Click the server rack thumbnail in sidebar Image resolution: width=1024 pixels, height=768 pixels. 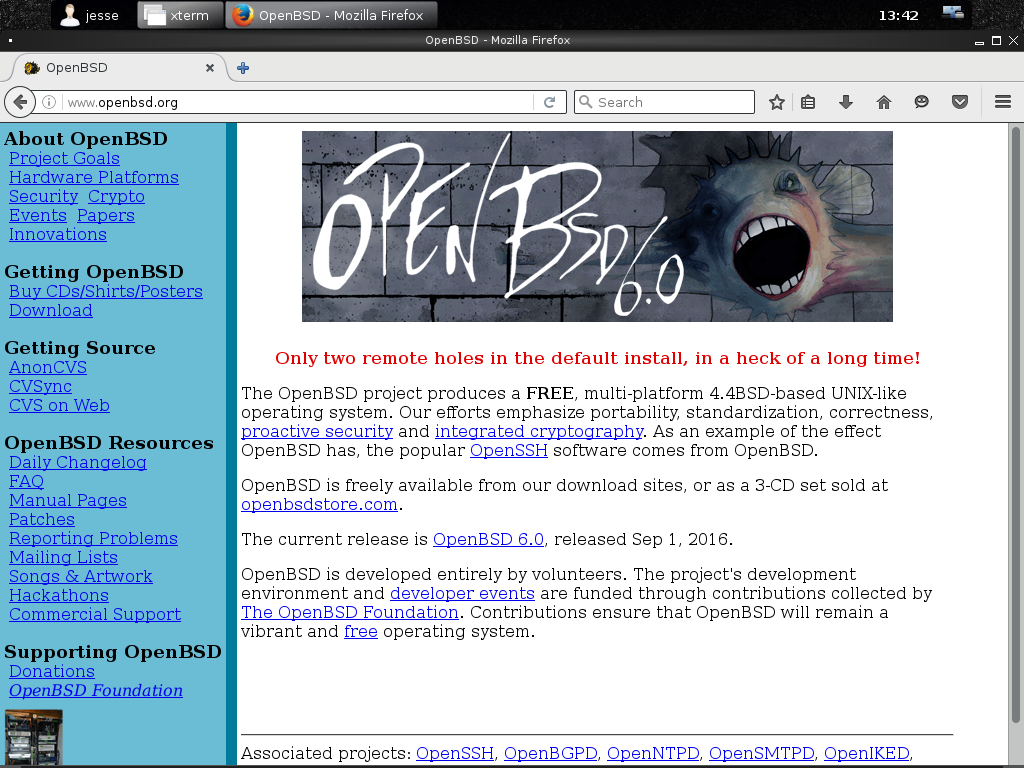pyautogui.click(x=34, y=738)
